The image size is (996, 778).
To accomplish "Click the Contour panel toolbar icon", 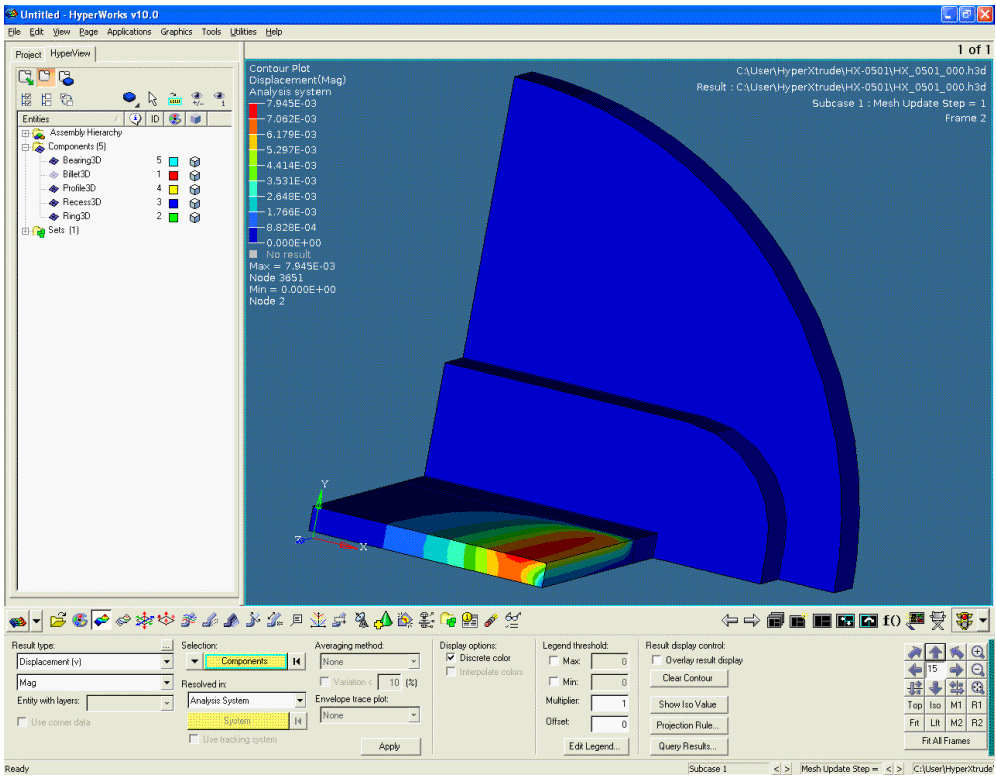I will point(102,621).
